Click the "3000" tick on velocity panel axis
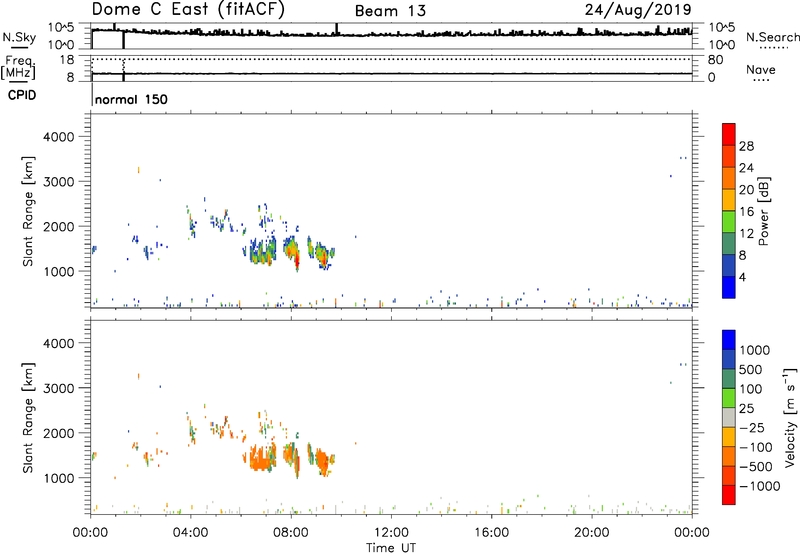Screen dimensions: 800x554 tap(58, 388)
